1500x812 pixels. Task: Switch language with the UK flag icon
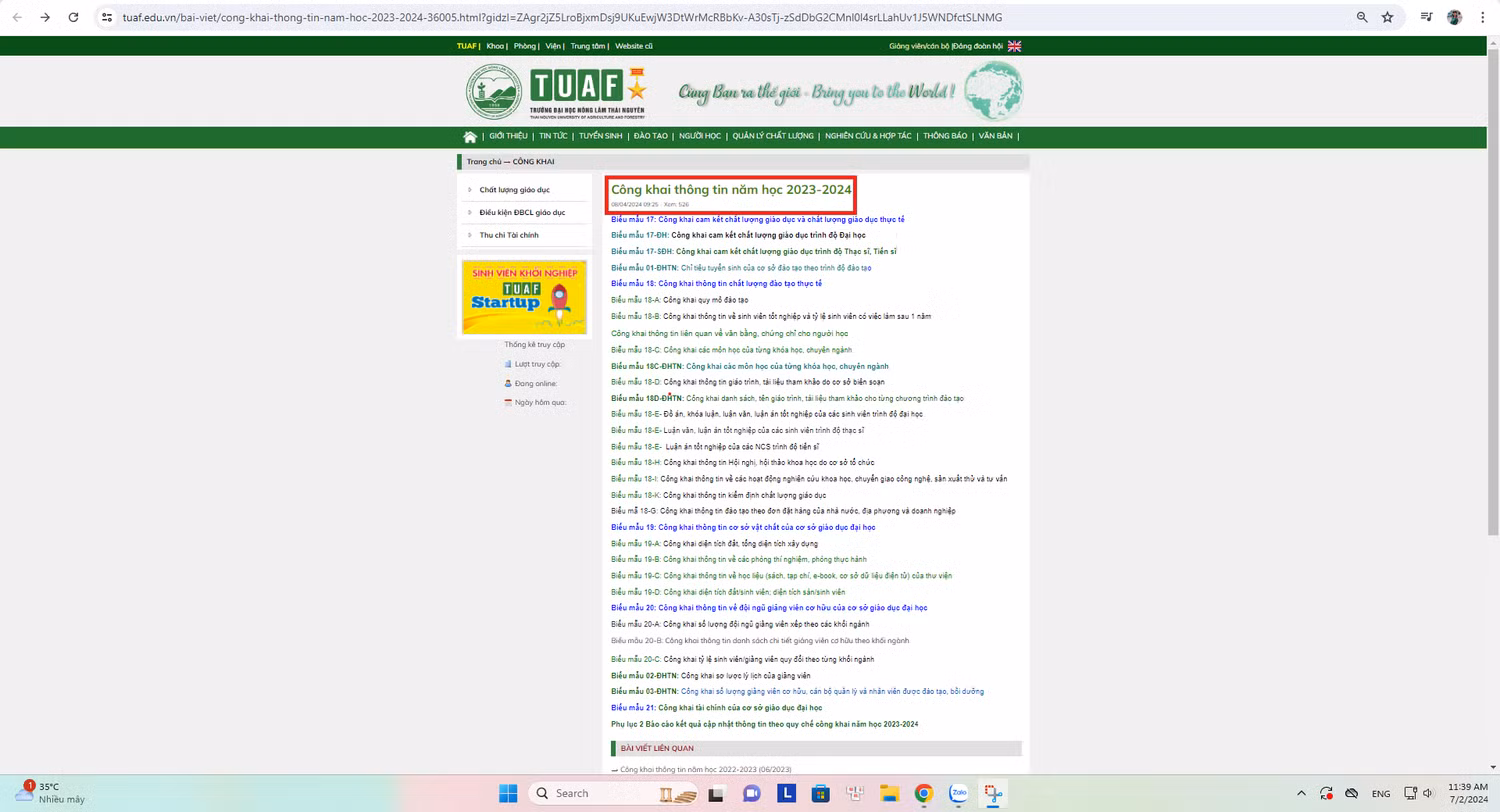1014,46
